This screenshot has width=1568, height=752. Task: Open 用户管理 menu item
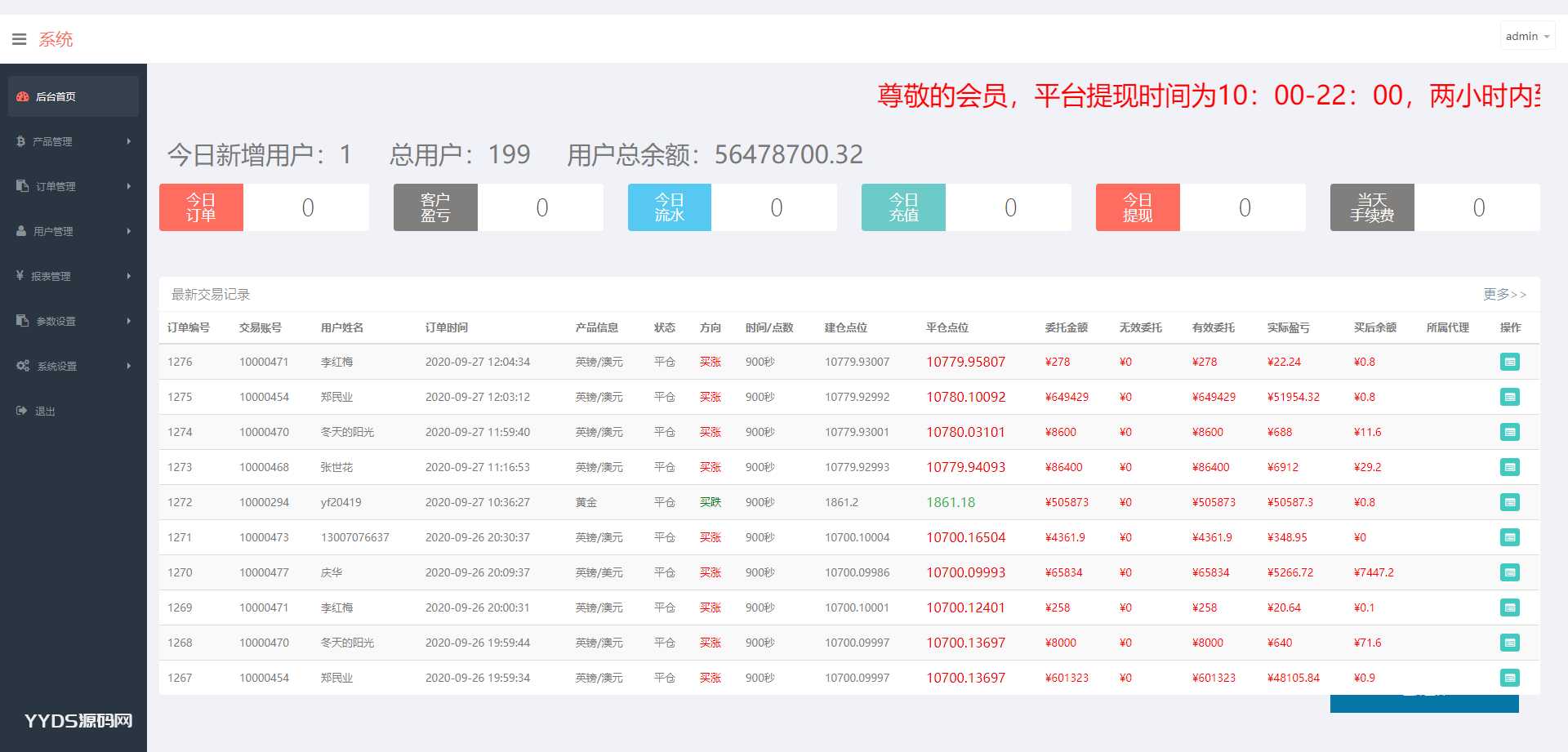(53, 232)
